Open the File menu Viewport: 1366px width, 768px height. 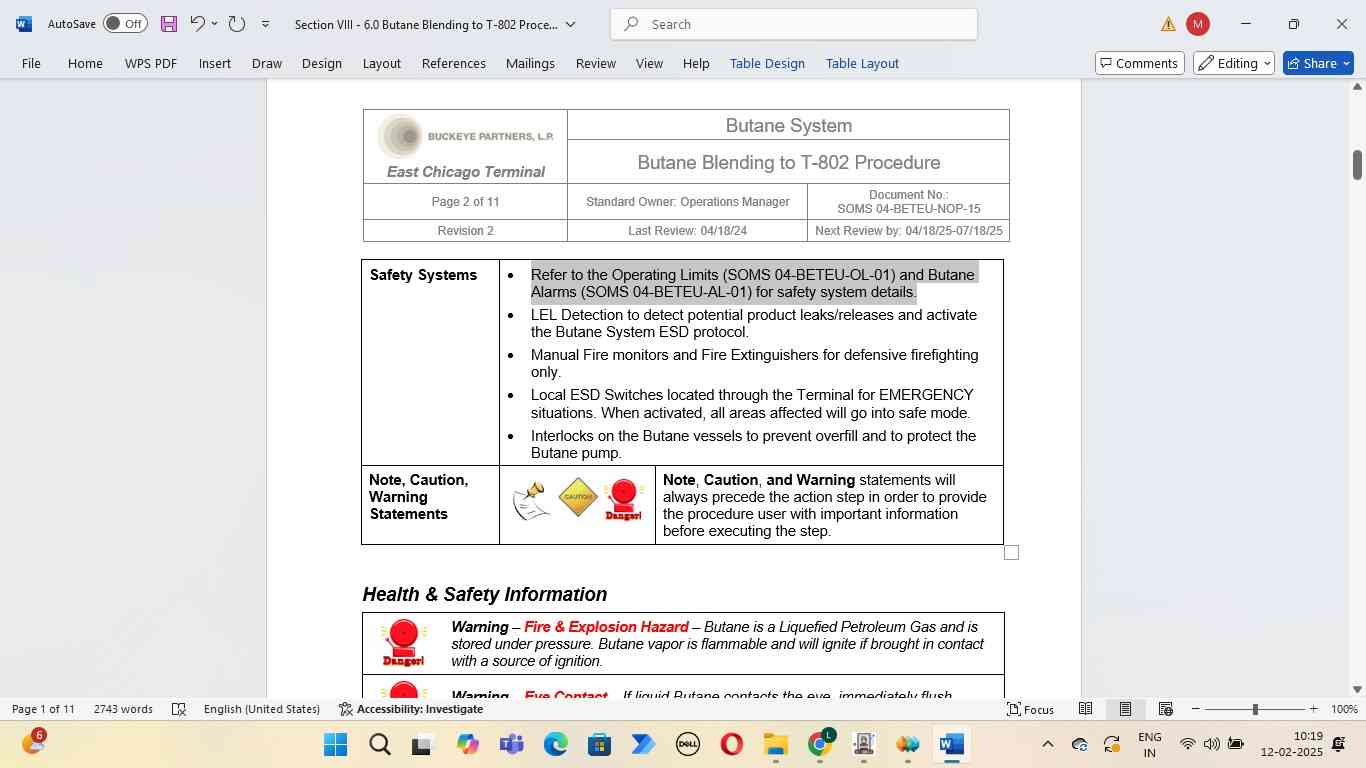(31, 63)
